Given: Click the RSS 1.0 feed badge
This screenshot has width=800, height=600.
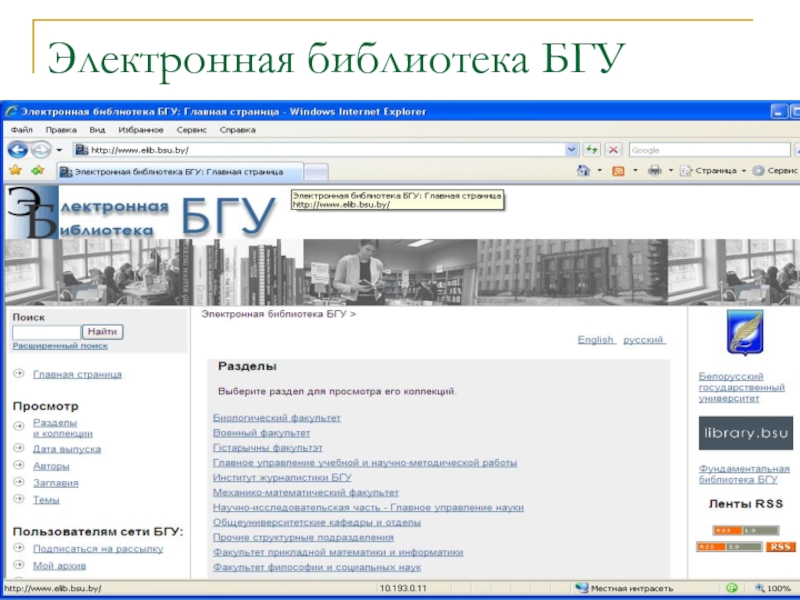Looking at the screenshot, I should pos(746,531).
